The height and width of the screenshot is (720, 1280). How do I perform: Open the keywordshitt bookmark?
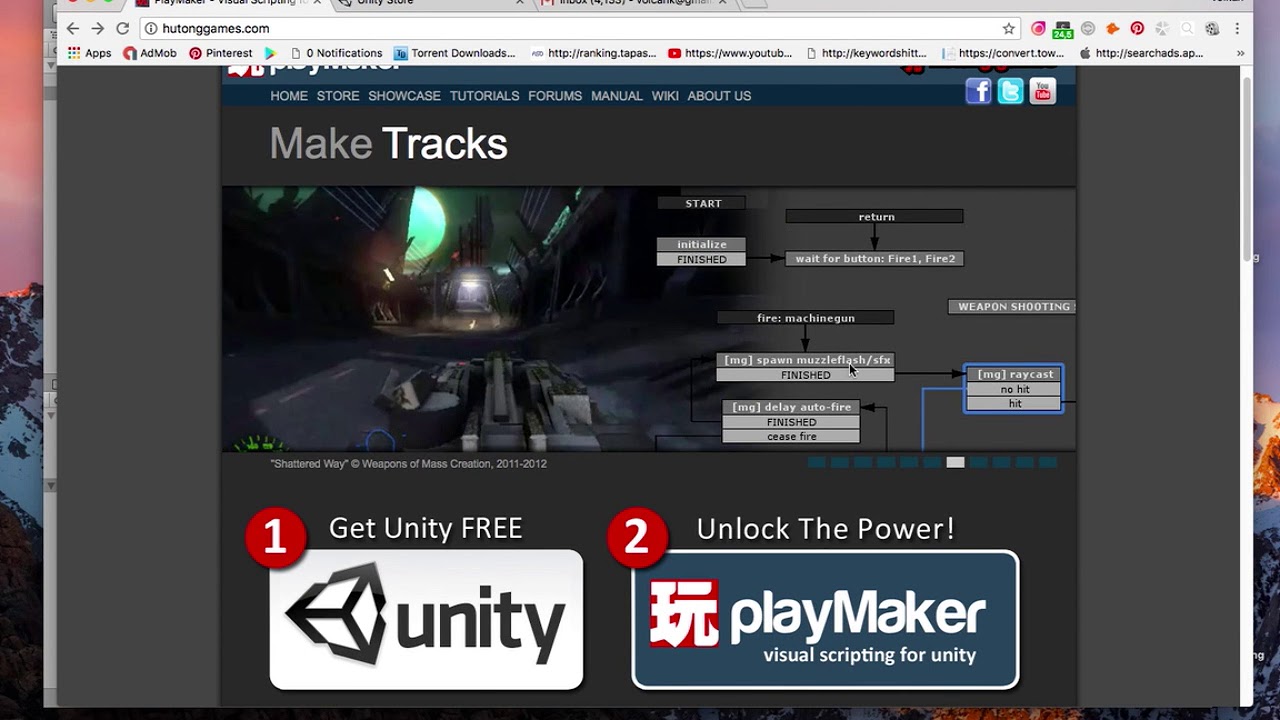(x=866, y=53)
